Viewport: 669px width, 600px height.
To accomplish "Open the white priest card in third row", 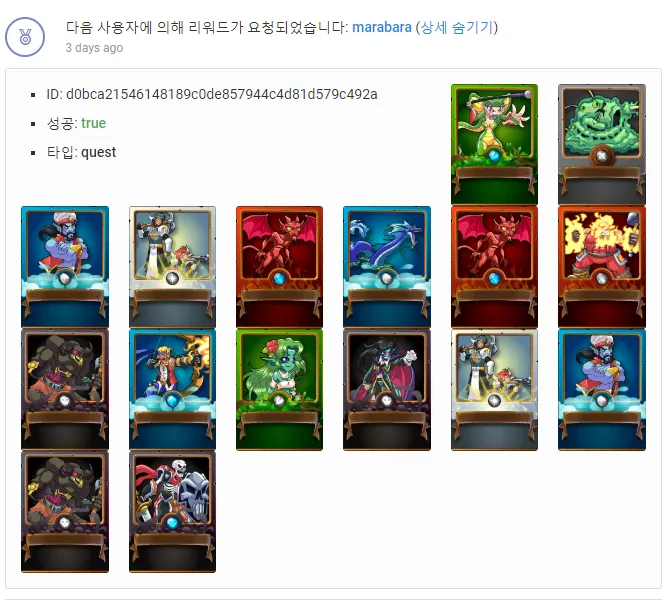I will coord(494,389).
